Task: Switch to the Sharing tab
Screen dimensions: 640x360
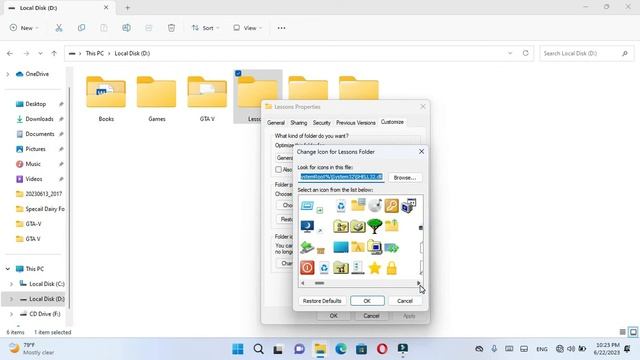Action: (x=299, y=122)
